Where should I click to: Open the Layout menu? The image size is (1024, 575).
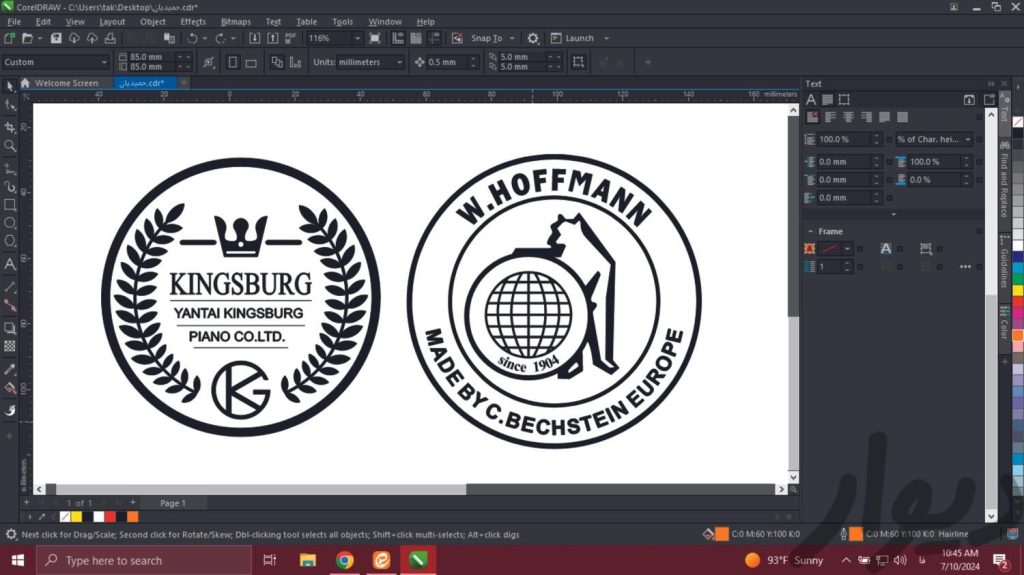(x=112, y=22)
